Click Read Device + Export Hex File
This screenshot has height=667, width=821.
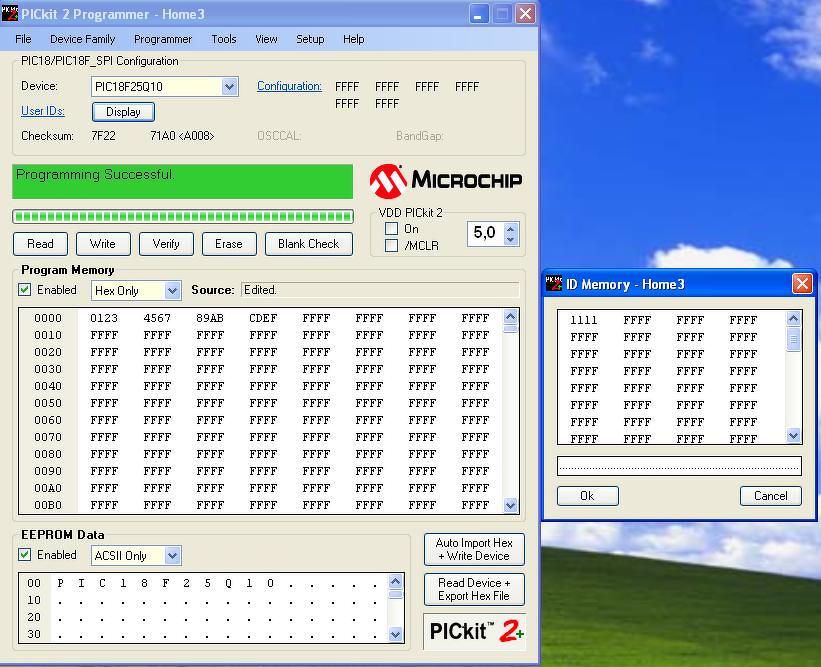pos(474,590)
